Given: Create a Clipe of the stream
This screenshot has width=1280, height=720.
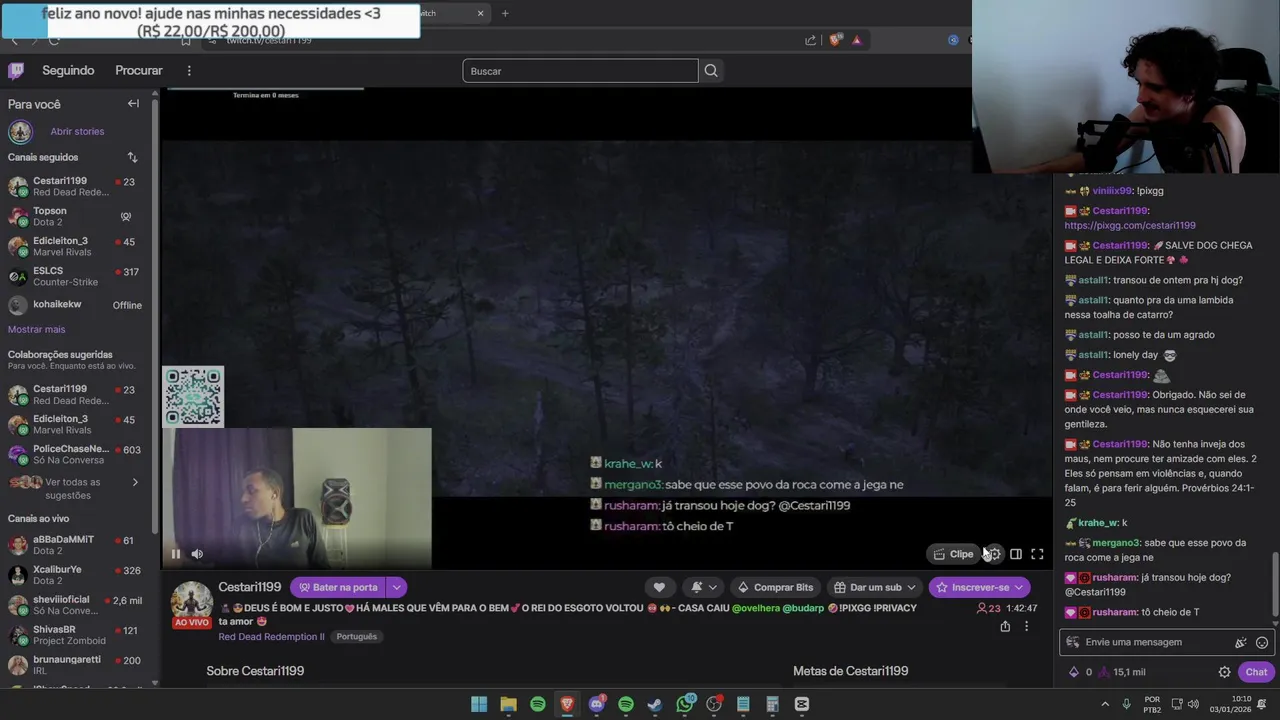Looking at the screenshot, I should coord(953,554).
